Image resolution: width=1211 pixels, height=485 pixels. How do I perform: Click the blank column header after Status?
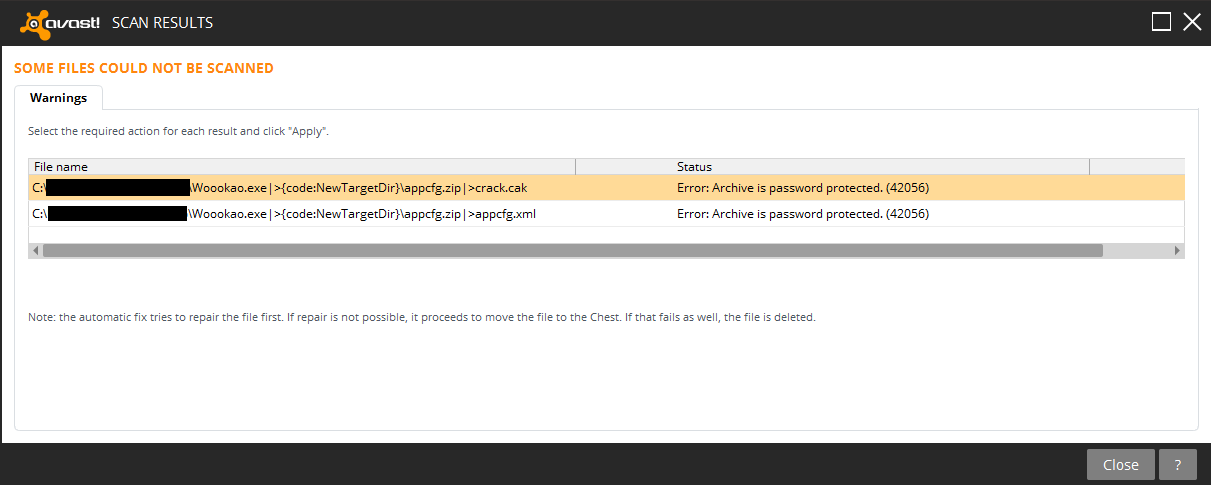click(1136, 166)
